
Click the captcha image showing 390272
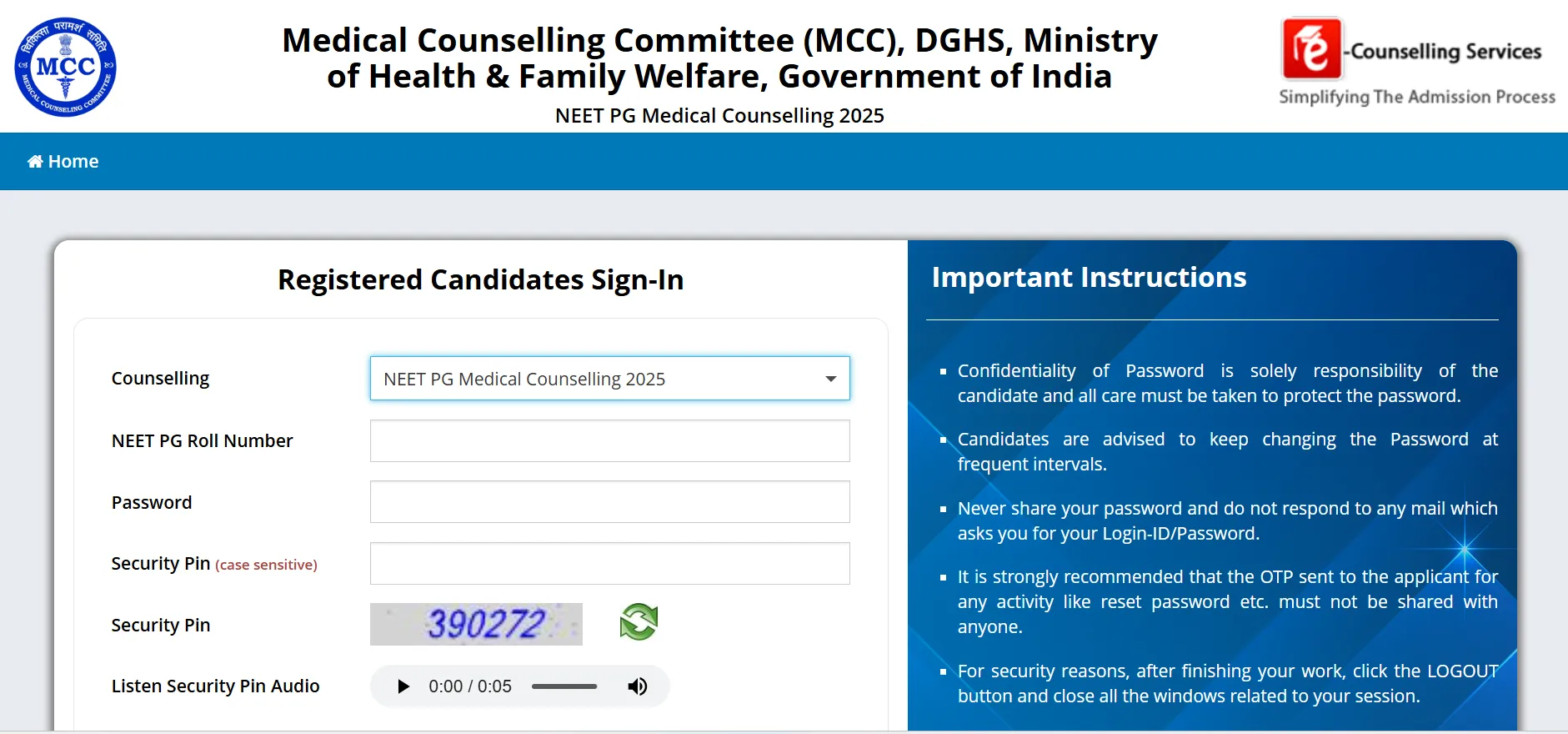(x=476, y=624)
